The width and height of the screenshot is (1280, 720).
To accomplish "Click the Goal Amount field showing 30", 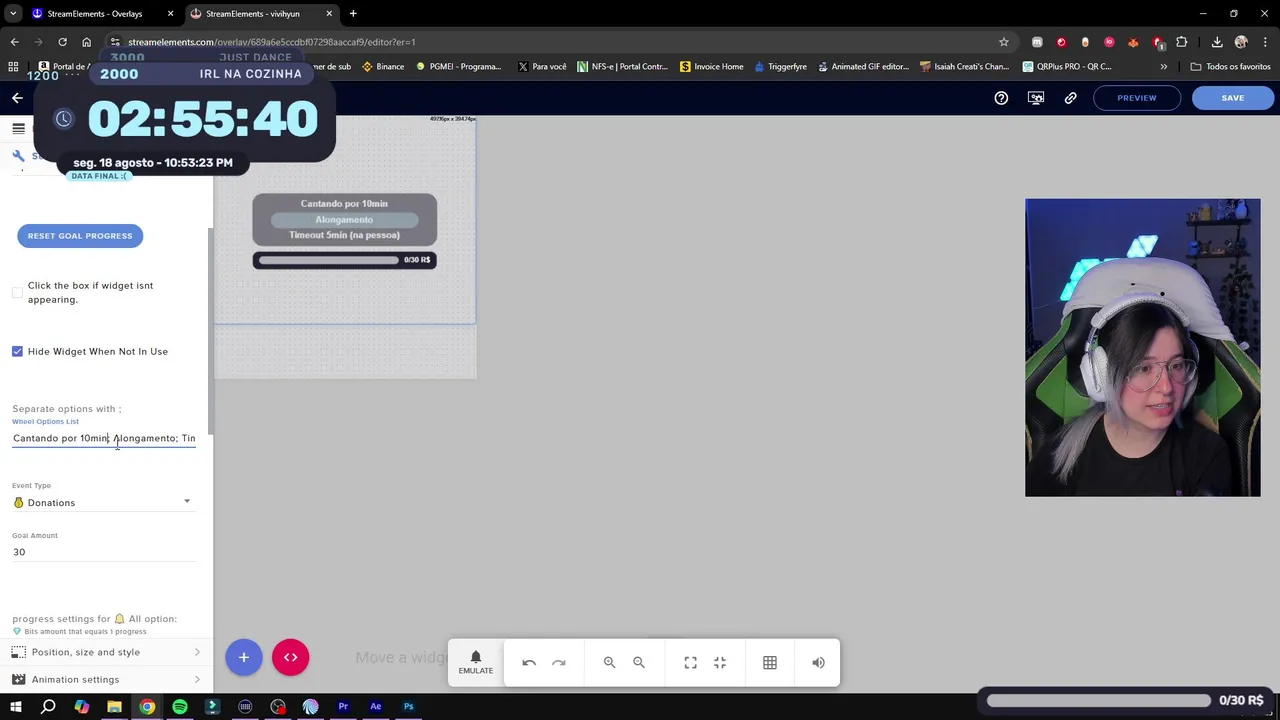I will [x=104, y=552].
